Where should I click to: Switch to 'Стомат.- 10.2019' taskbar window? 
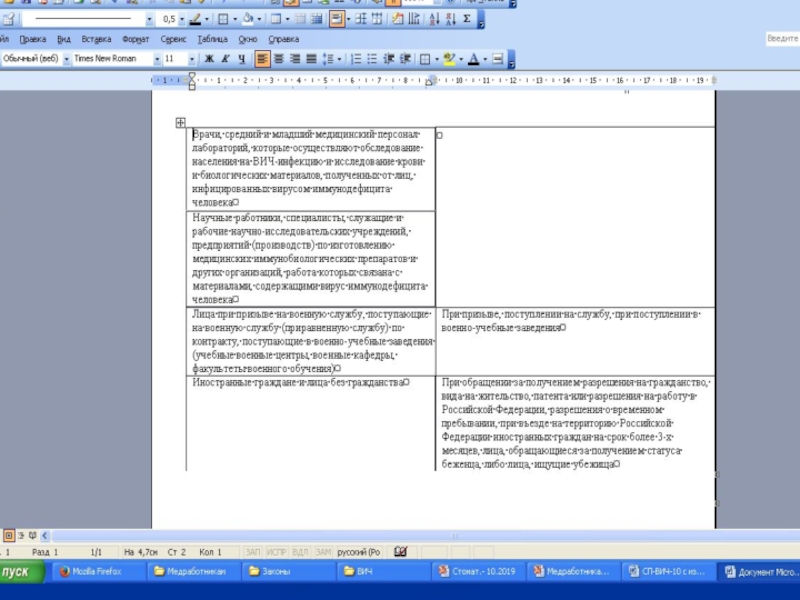click(478, 571)
